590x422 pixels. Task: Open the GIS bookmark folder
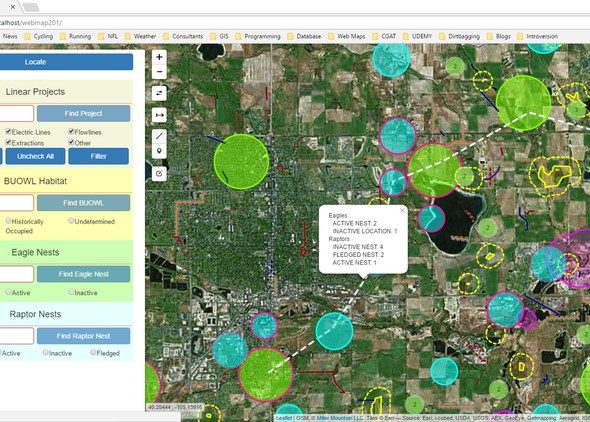pos(219,36)
